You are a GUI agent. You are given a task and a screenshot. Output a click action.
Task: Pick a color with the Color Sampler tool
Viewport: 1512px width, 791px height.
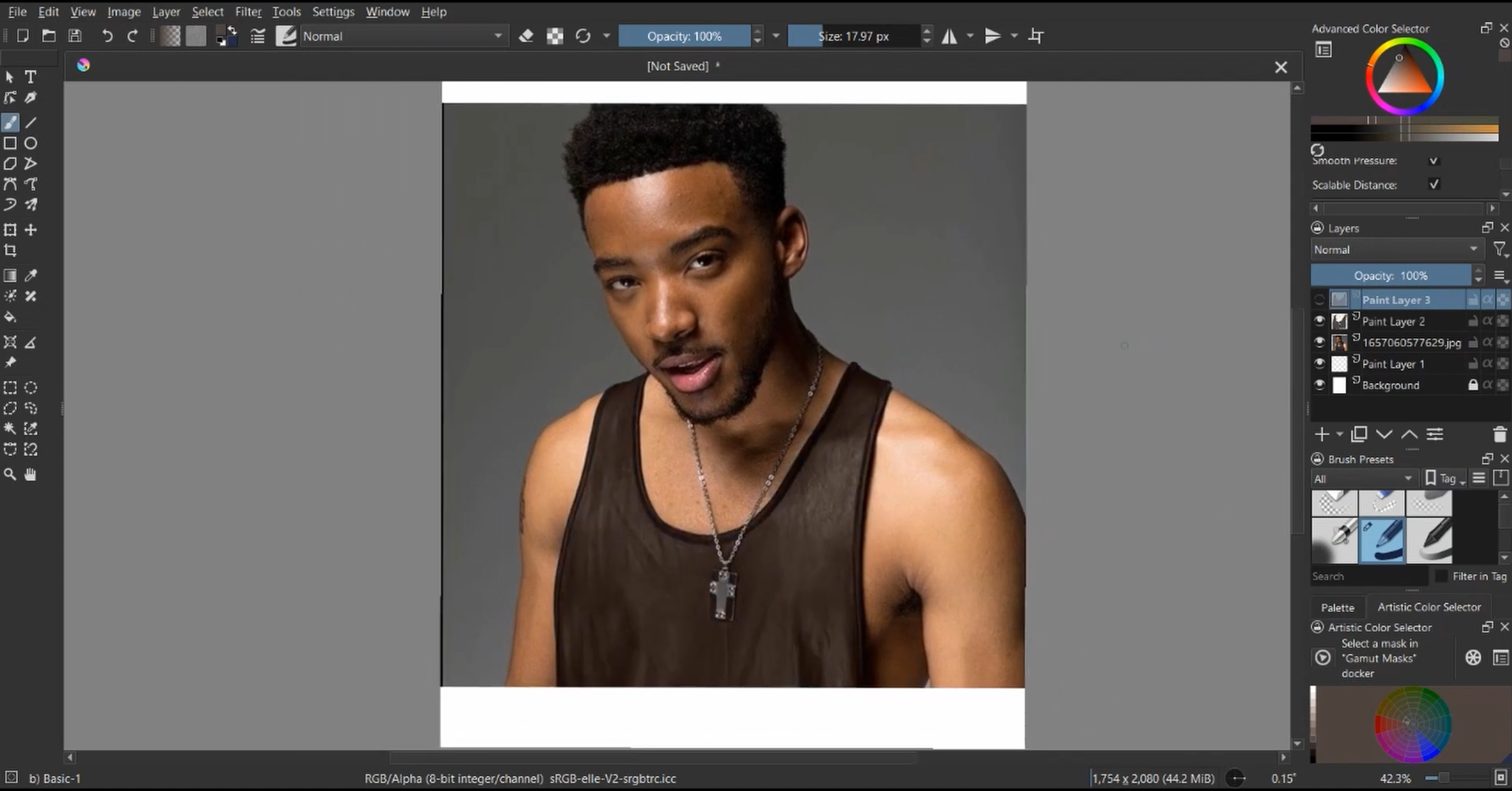coord(32,275)
